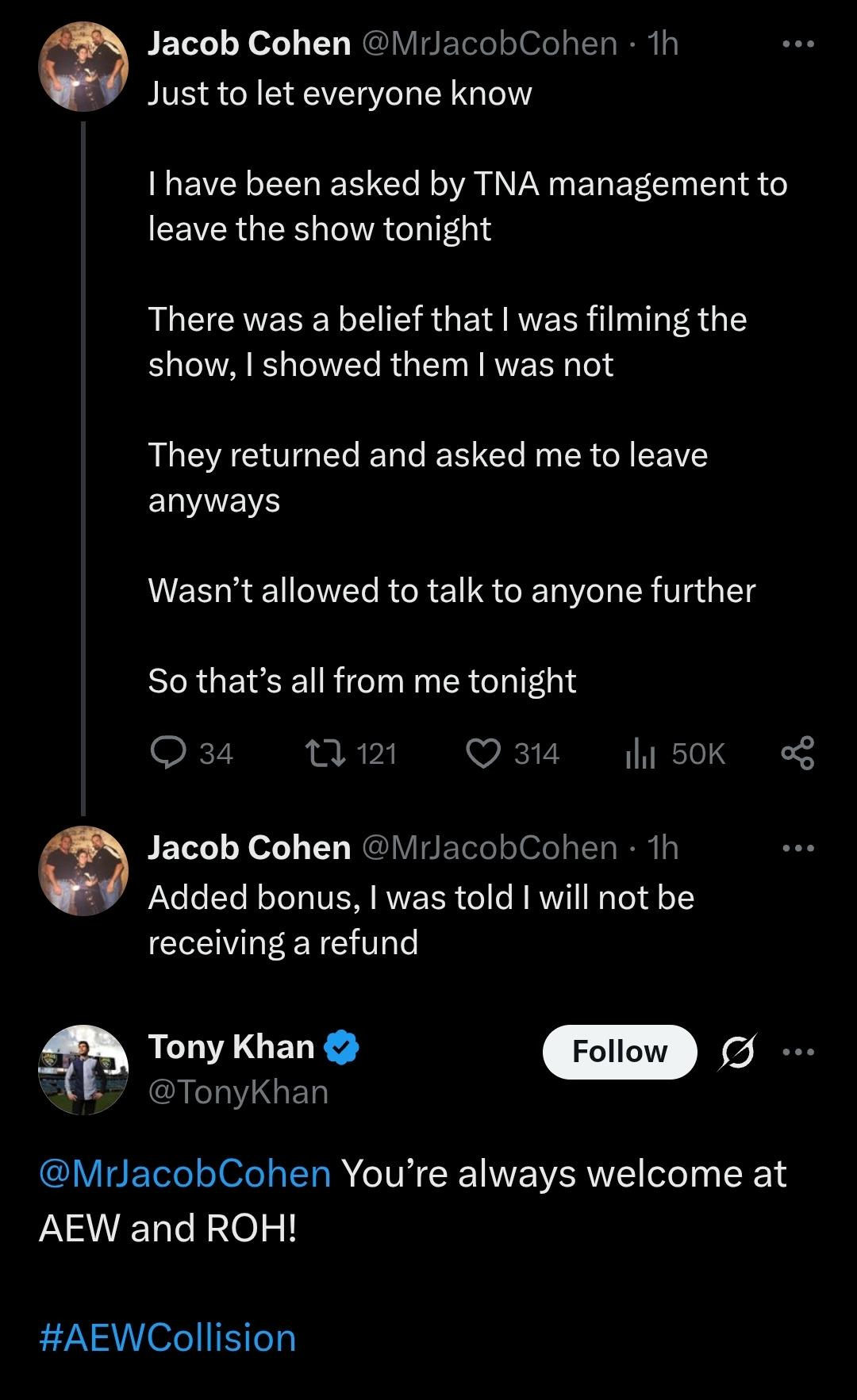
Task: Open Grok icon next to Follow button
Action: (738, 1052)
